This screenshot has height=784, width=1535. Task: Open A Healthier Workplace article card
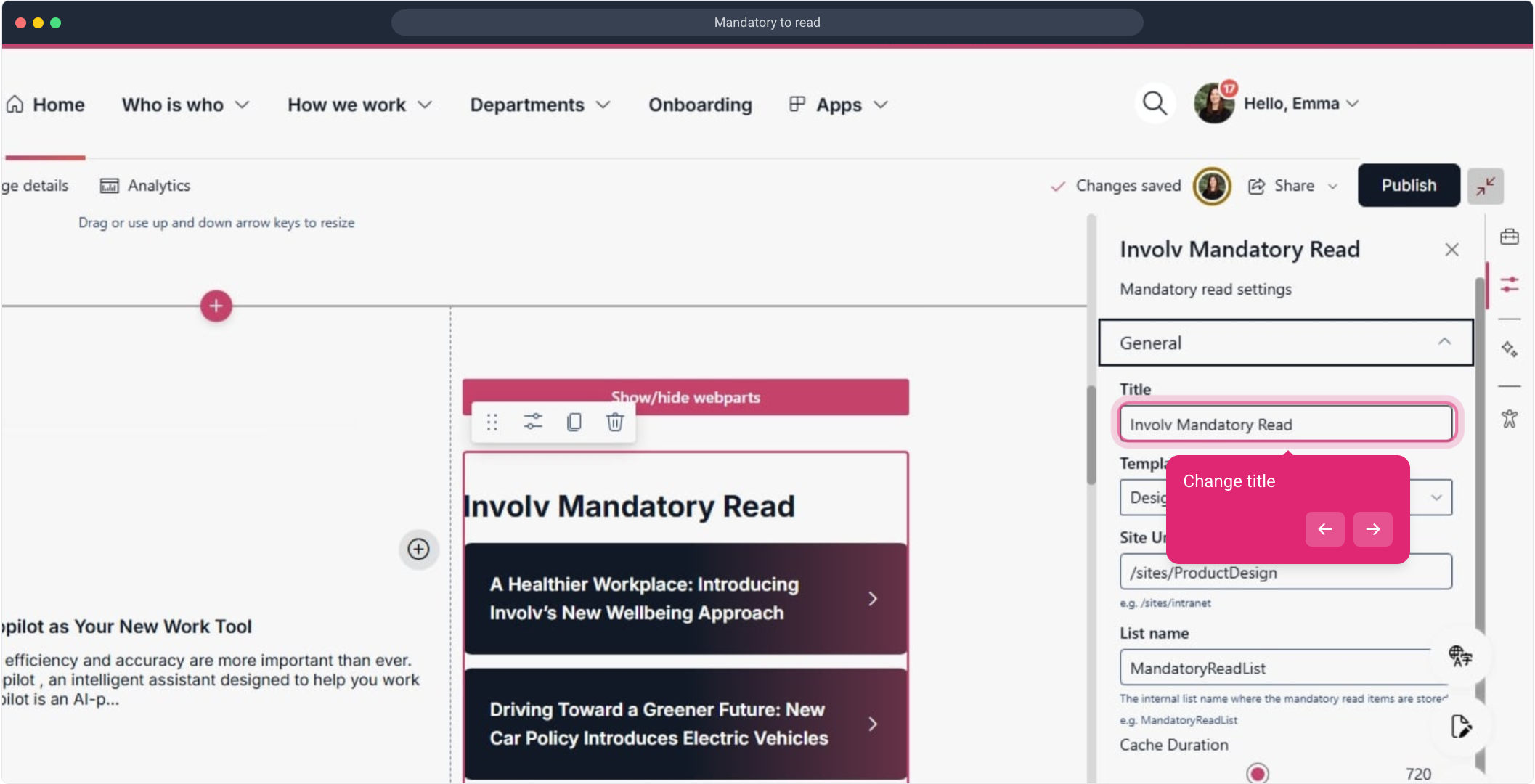pos(685,599)
